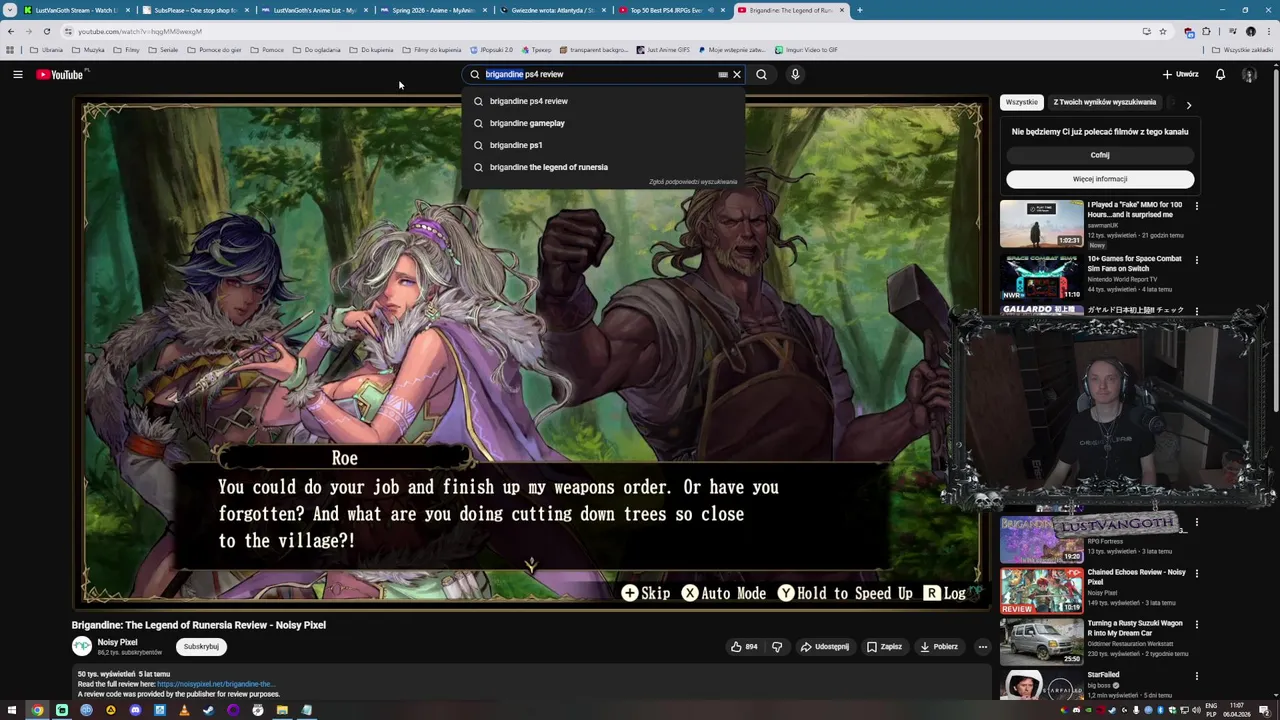1280x720 pixels.
Task: Undo channel block with Cofnij button
Action: point(1100,155)
